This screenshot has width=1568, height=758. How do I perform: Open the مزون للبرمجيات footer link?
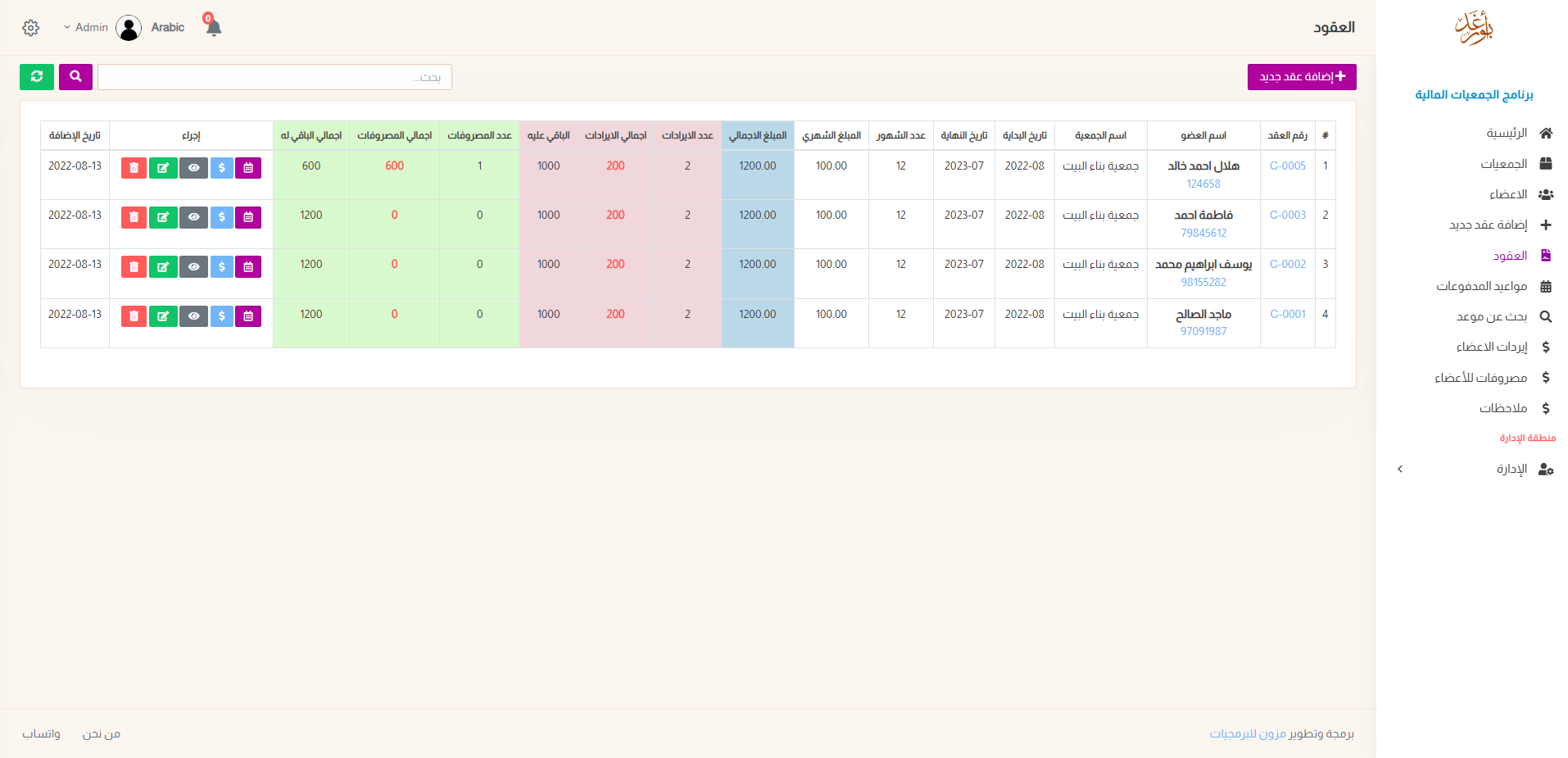[x=1248, y=734]
